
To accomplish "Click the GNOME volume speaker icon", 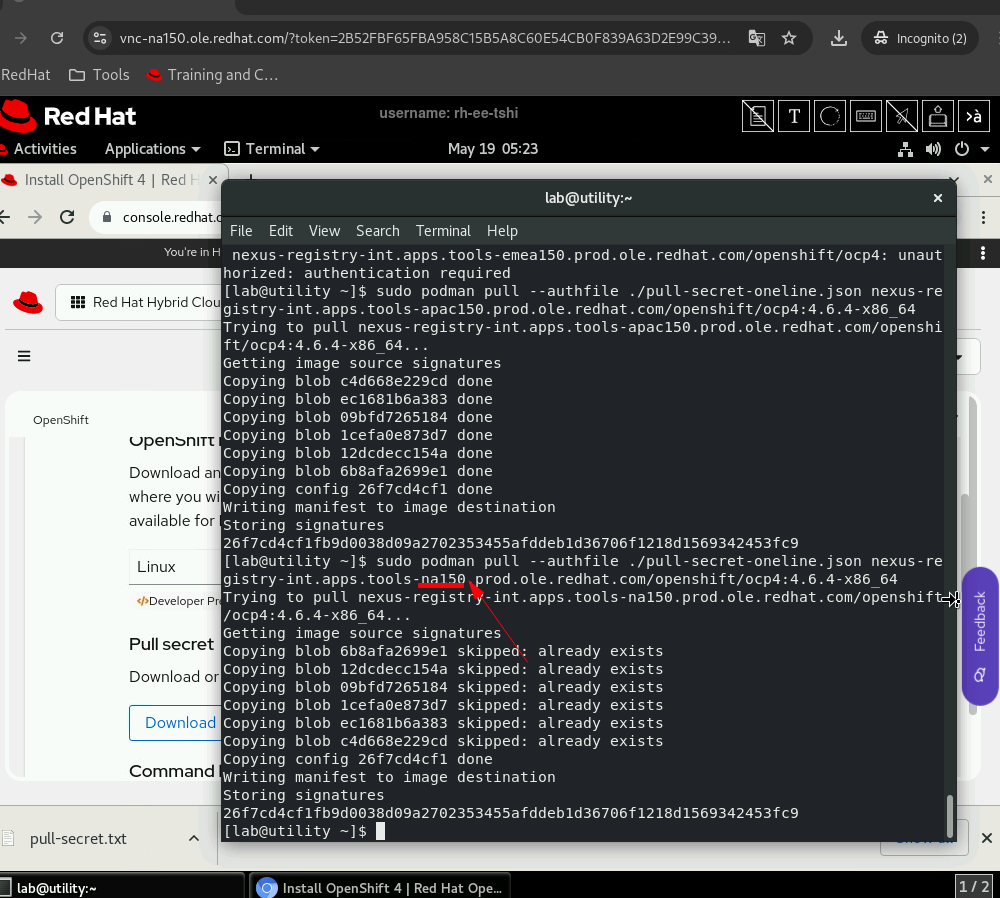I will (933, 149).
